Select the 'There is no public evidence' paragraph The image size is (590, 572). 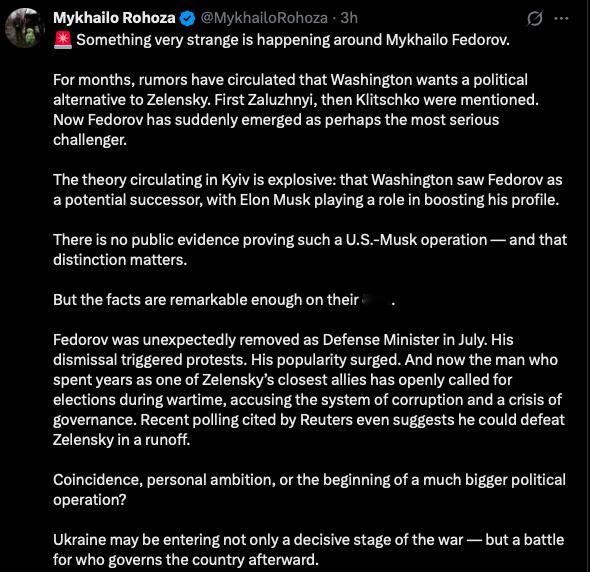pos(310,249)
